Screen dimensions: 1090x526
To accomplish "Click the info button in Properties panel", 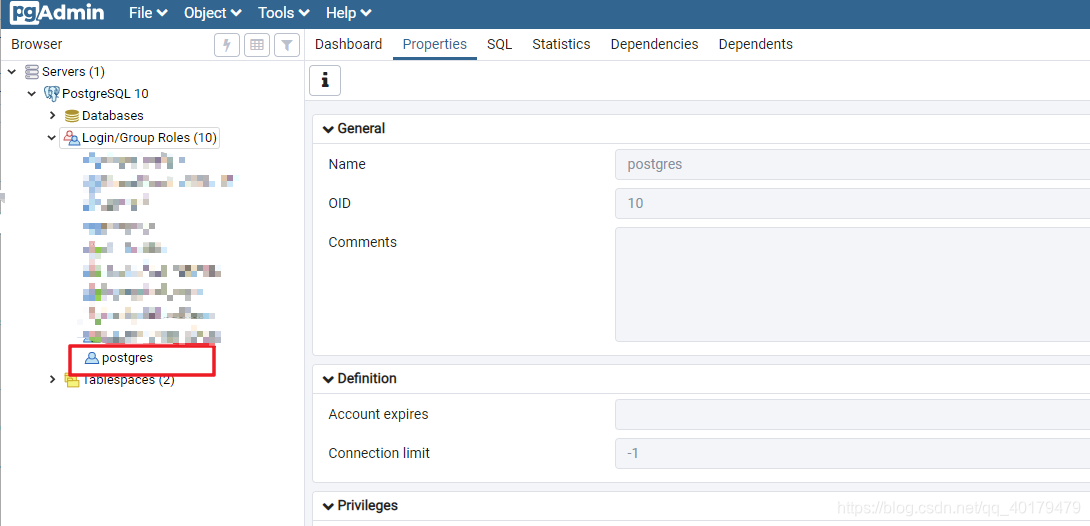I will pyautogui.click(x=325, y=81).
